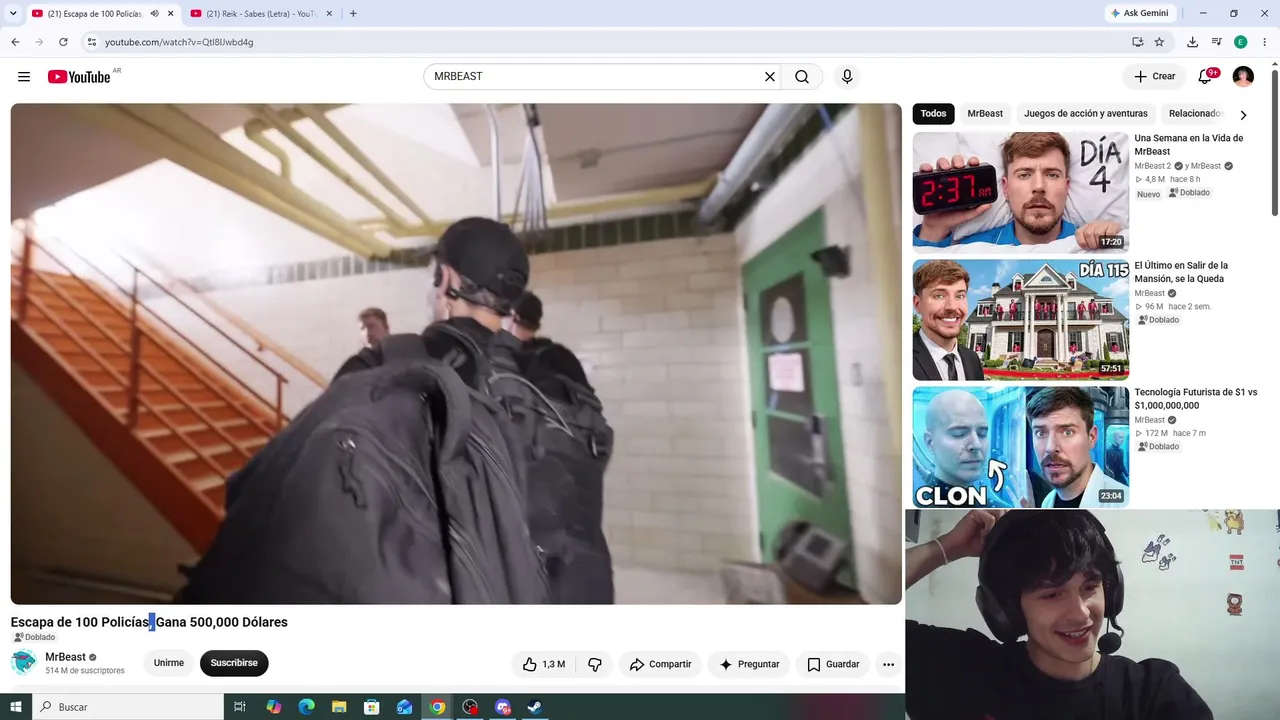The height and width of the screenshot is (720, 1280).
Task: Subscribe with the Suscribirse button
Action: (234, 663)
